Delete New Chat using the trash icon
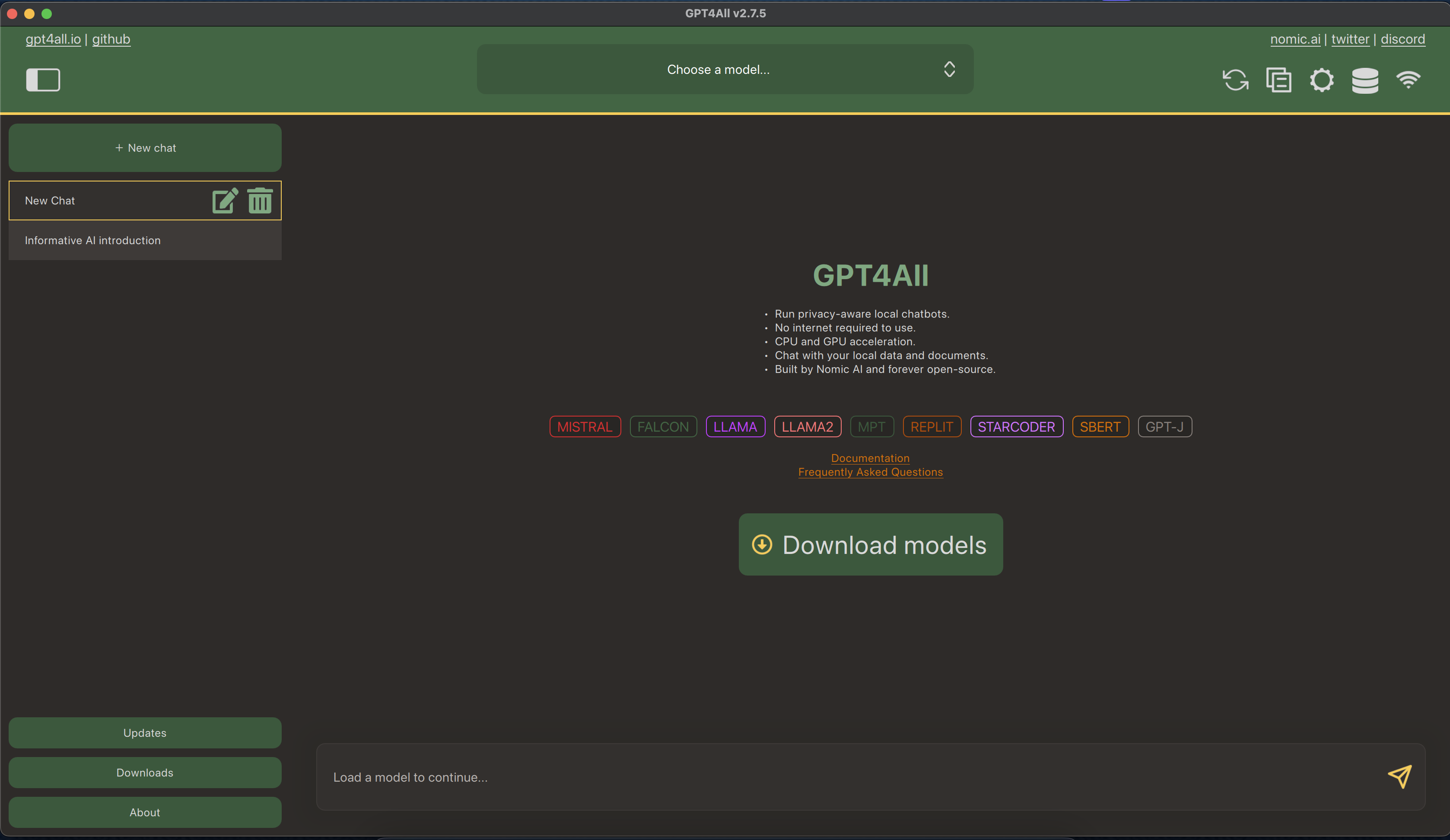1450x840 pixels. 260,201
